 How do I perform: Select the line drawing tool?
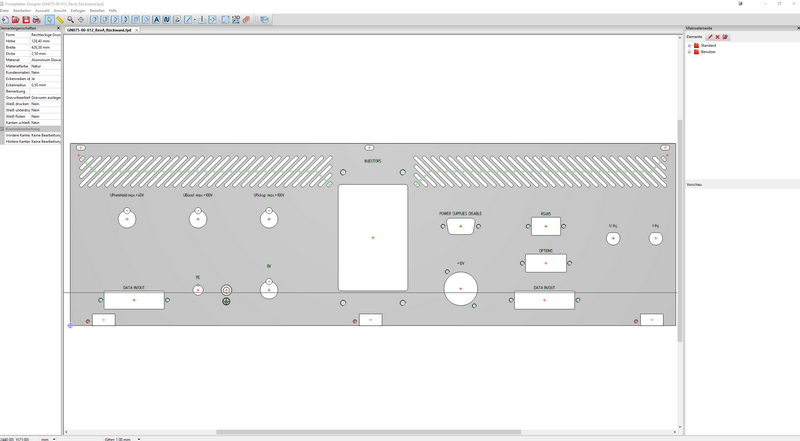click(188, 19)
